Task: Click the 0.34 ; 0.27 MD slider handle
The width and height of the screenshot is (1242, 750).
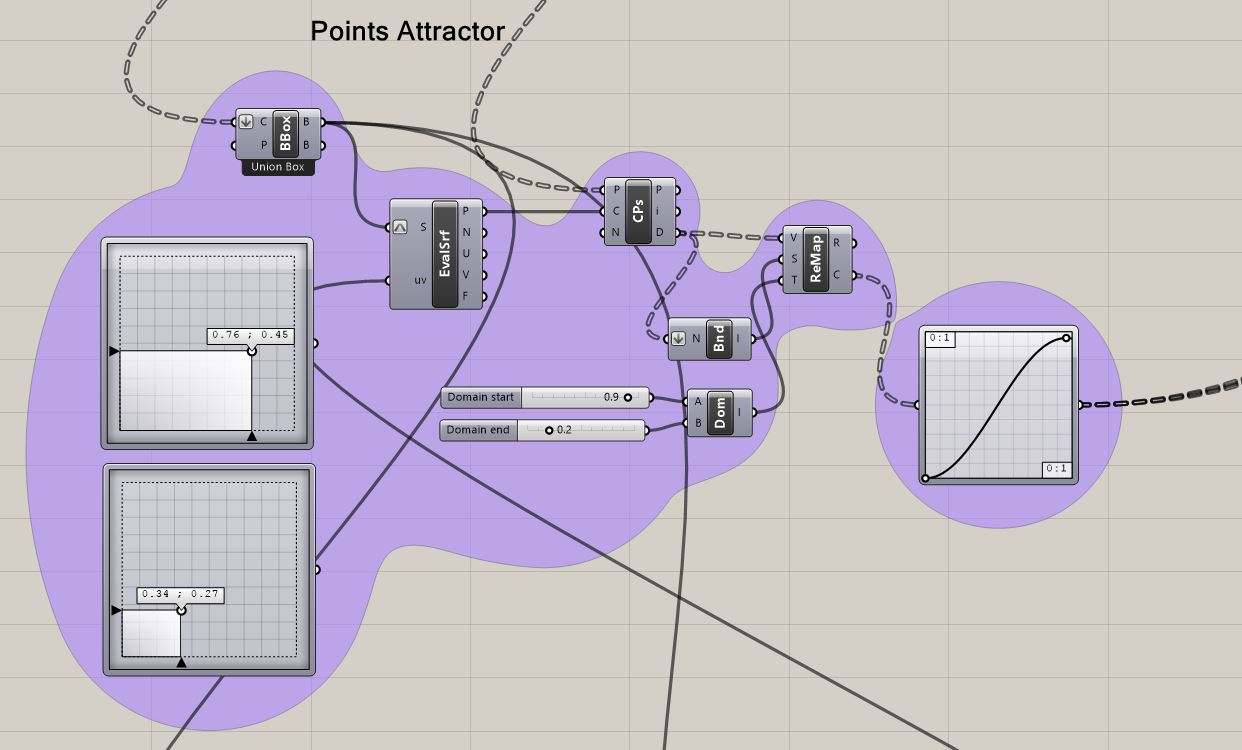Action: [181, 610]
